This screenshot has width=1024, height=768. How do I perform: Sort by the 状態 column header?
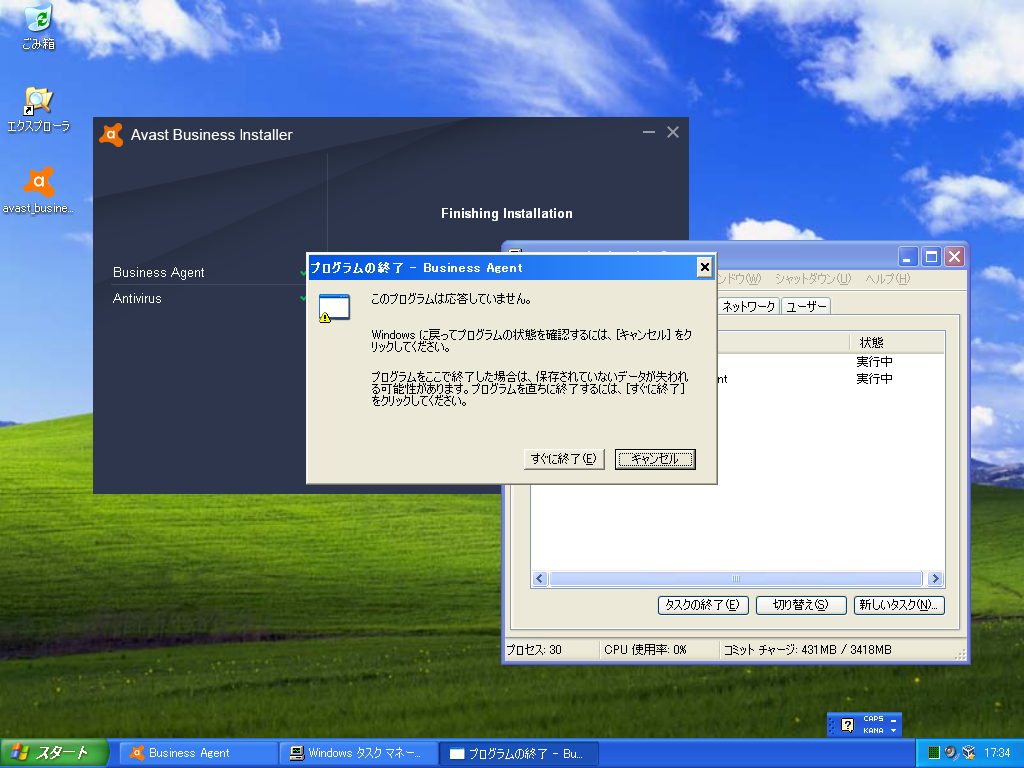pyautogui.click(x=897, y=342)
